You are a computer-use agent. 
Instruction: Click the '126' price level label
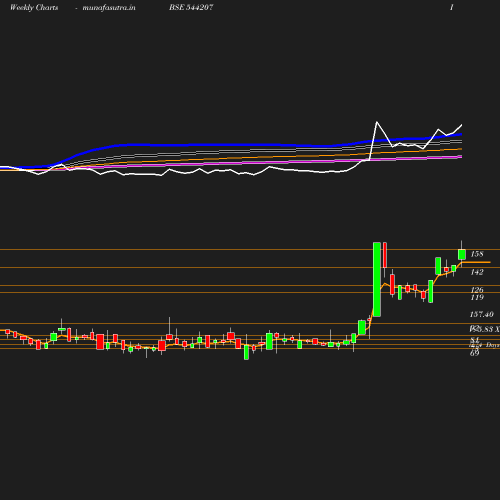click(477, 290)
